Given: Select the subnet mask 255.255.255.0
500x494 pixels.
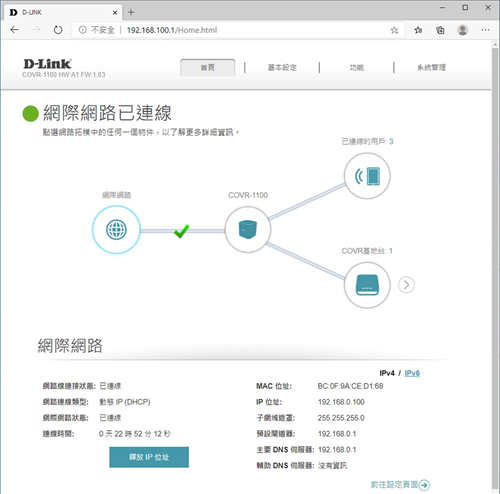Looking at the screenshot, I should [341, 418].
